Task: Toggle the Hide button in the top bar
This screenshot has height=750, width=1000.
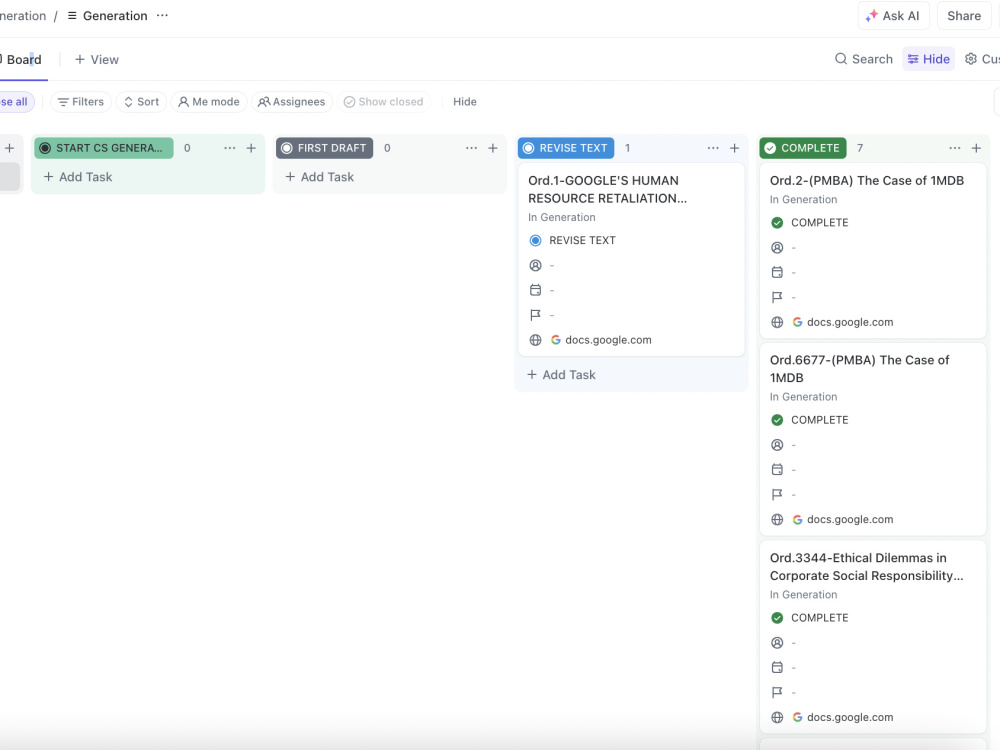Action: 929,59
